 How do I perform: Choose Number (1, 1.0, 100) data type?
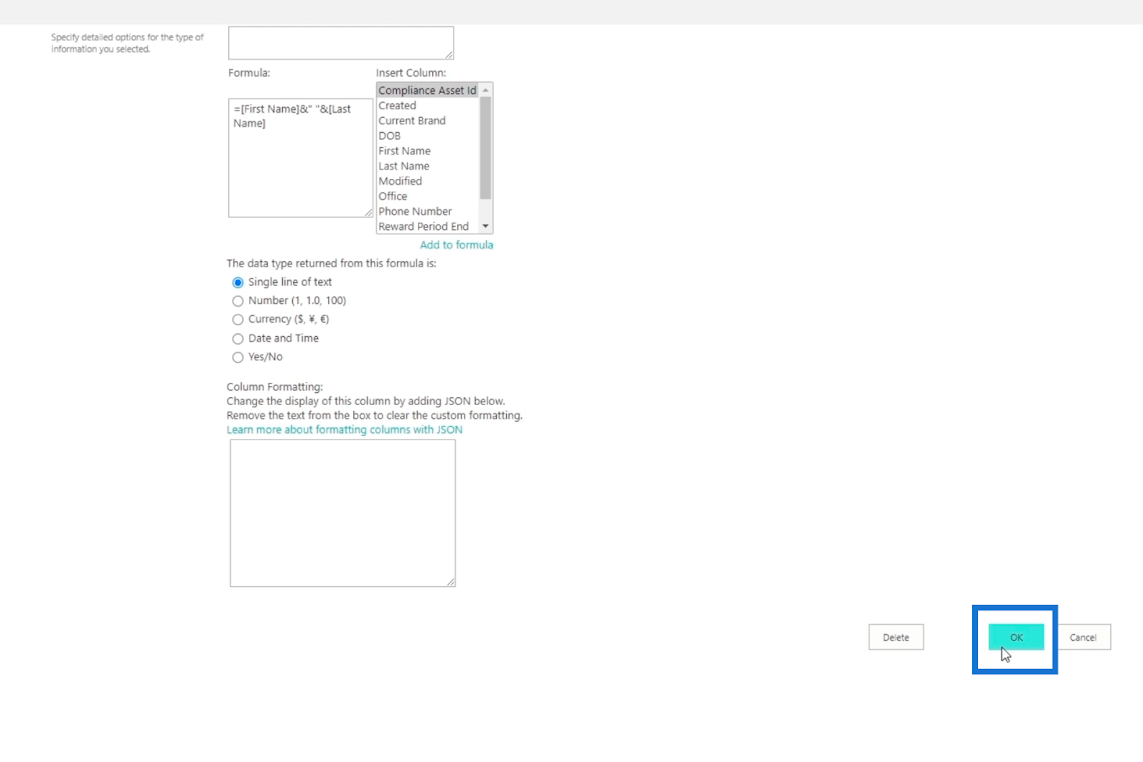(x=238, y=300)
